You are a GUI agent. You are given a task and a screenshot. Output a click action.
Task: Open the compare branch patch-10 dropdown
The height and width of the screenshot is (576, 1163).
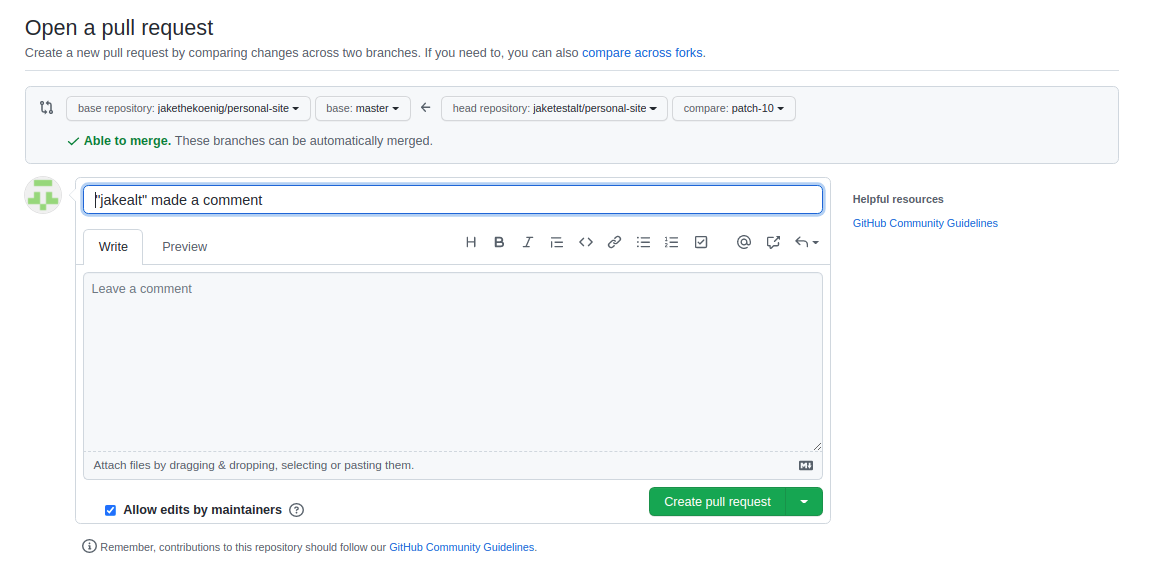[x=734, y=108]
